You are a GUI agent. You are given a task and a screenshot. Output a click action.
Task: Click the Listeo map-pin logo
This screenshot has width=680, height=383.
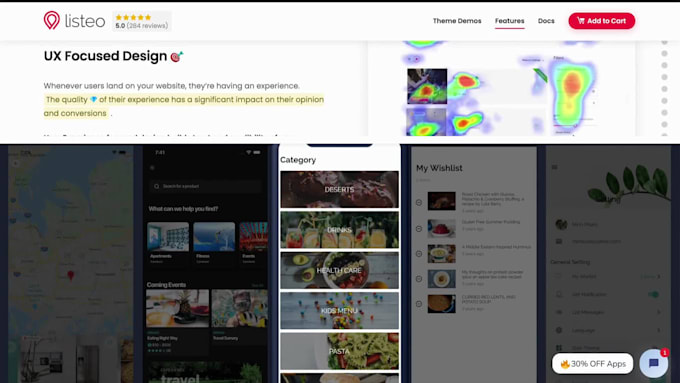(x=52, y=20)
